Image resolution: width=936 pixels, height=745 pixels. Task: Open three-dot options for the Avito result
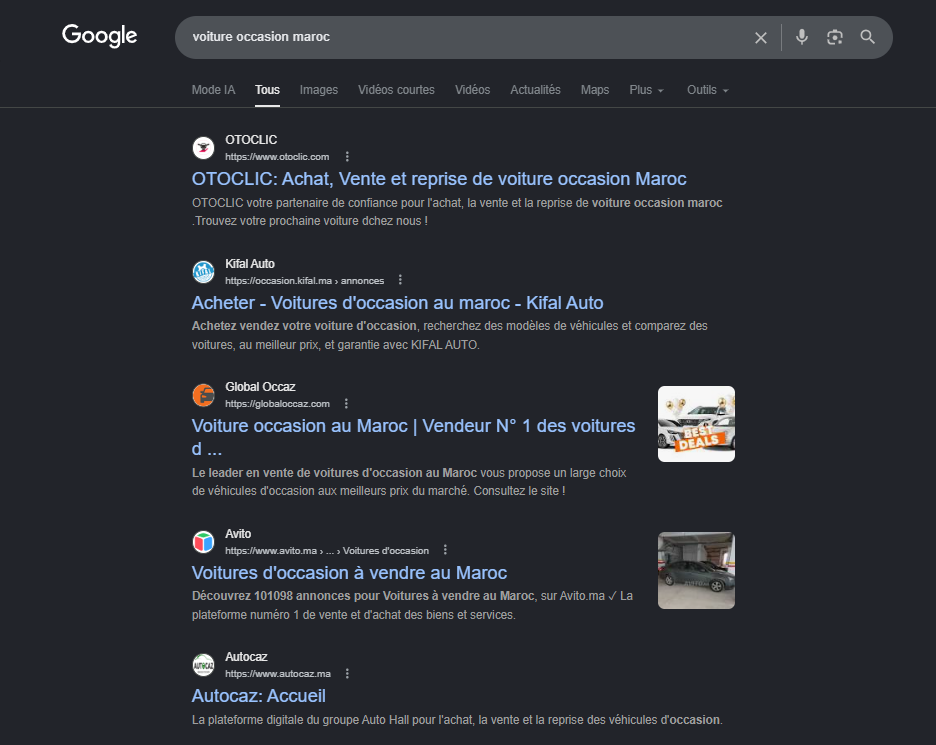click(446, 550)
